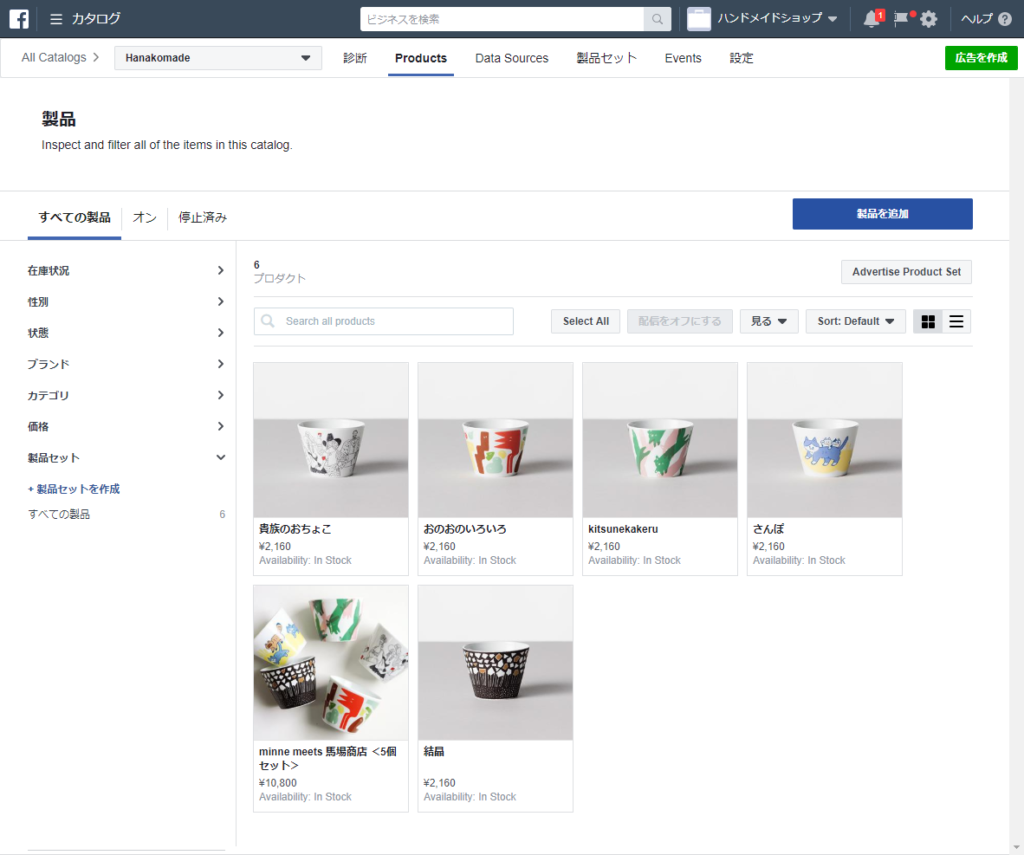Open the Sort: Default dropdown
This screenshot has width=1024, height=855.
click(856, 321)
